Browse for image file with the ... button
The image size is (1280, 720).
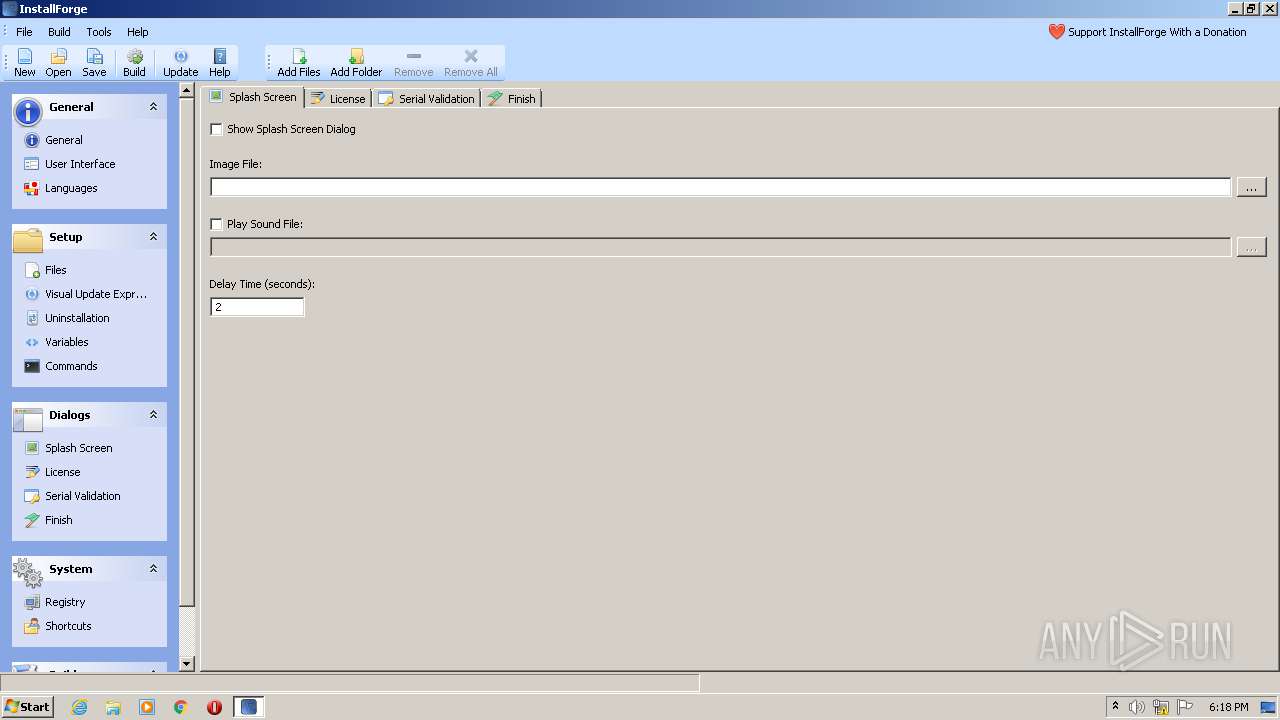pyautogui.click(x=1251, y=187)
